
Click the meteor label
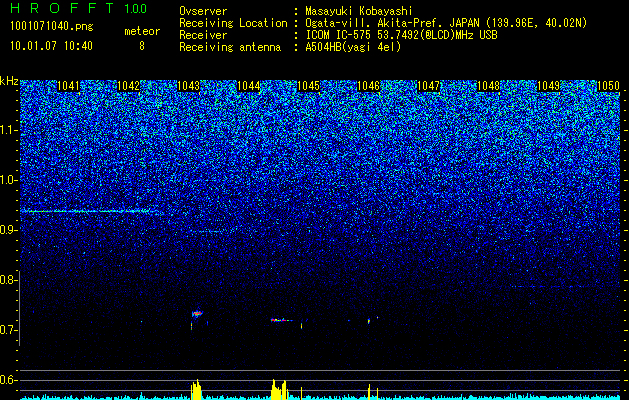pyautogui.click(x=142, y=31)
